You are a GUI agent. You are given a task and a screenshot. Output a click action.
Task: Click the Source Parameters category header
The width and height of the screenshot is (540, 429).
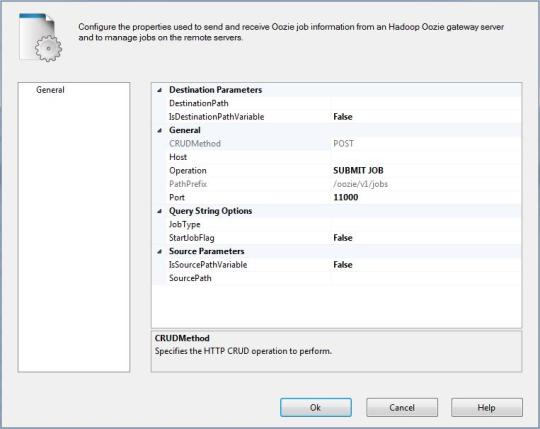coord(207,251)
